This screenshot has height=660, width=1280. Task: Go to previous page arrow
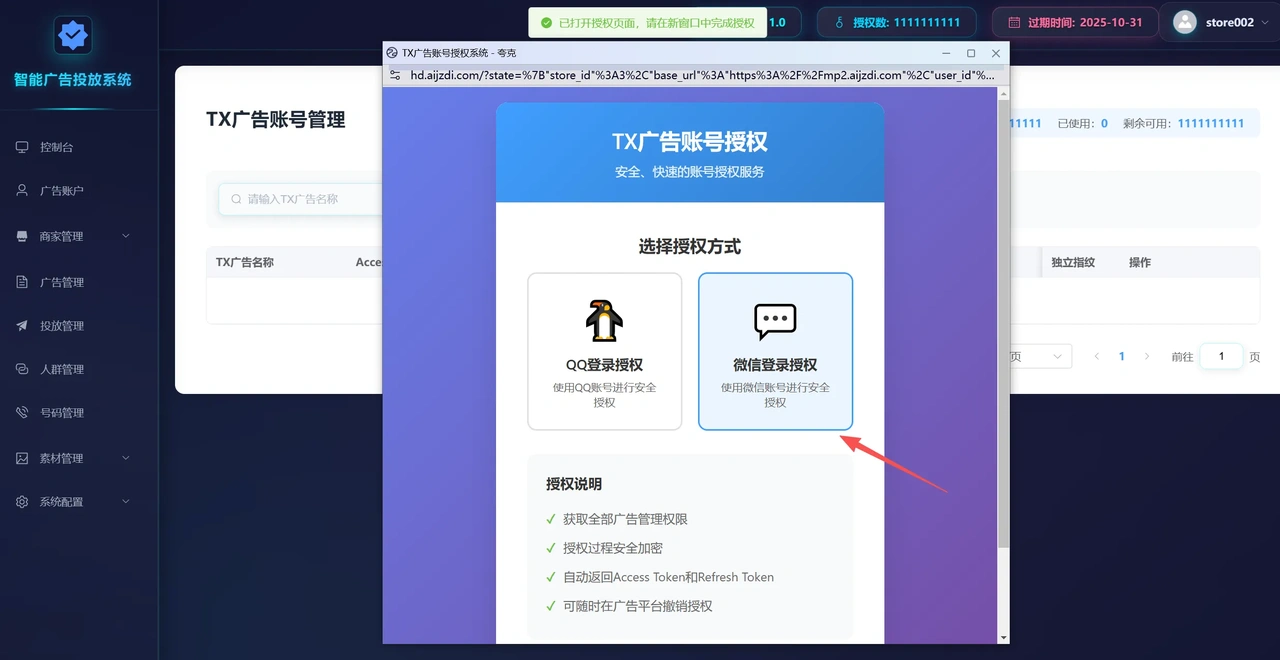1097,356
